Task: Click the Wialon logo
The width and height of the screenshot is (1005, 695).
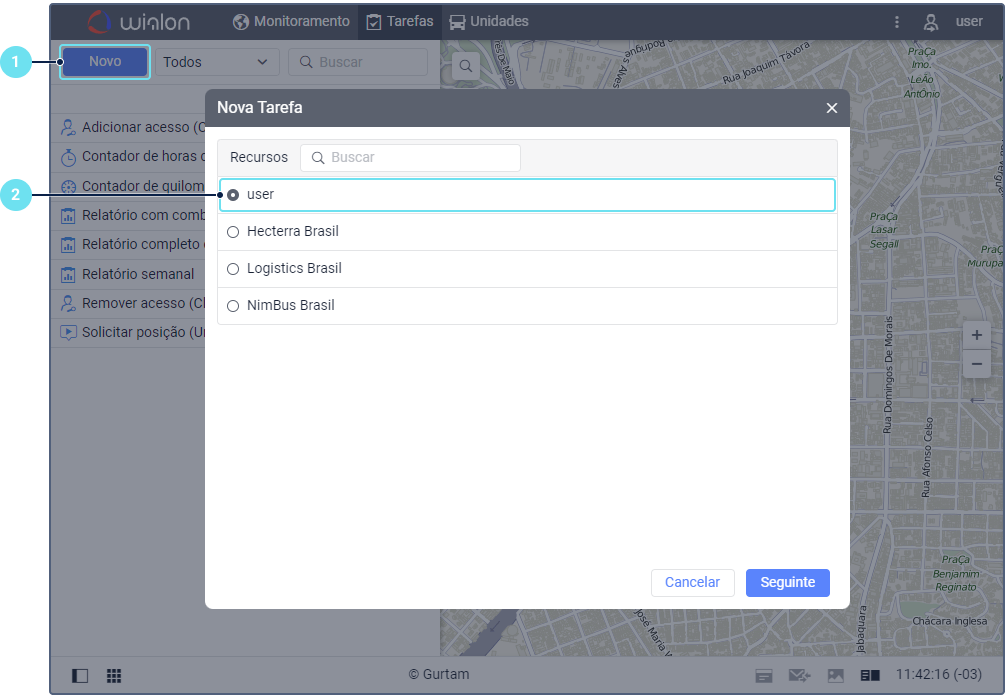Action: tap(138, 22)
